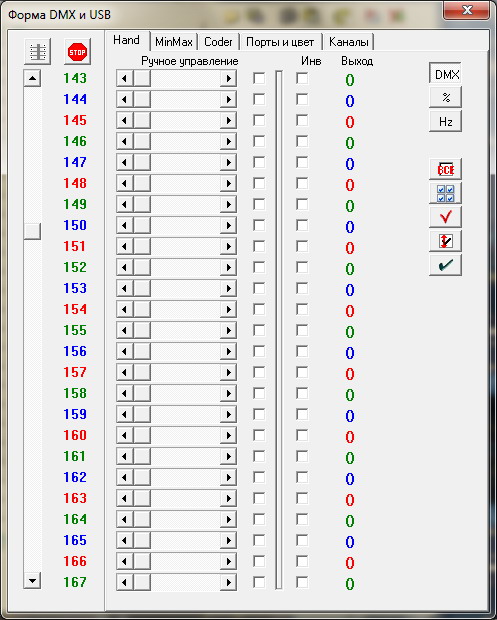Switch output display to percent mode
Viewport: 497px width, 620px height.
(x=445, y=97)
